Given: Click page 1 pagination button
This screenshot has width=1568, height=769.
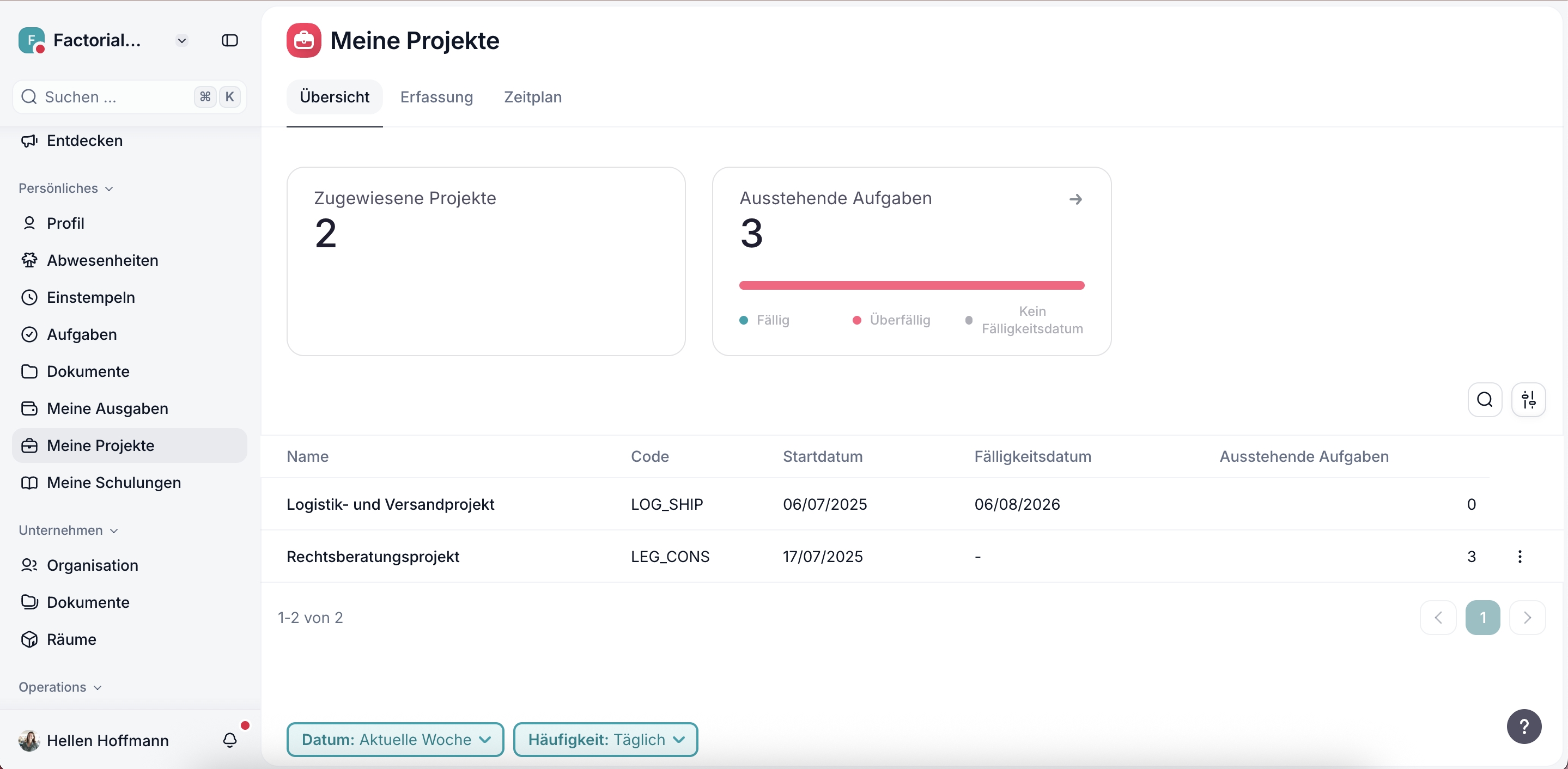Looking at the screenshot, I should coord(1482,618).
